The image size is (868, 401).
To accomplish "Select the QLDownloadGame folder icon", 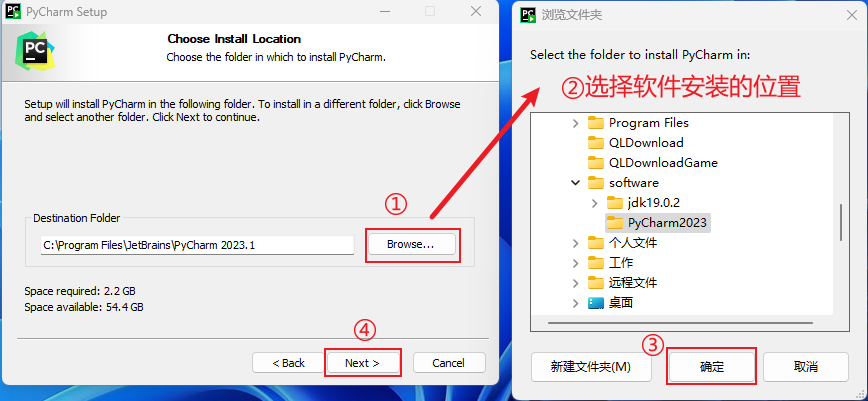I will point(596,162).
